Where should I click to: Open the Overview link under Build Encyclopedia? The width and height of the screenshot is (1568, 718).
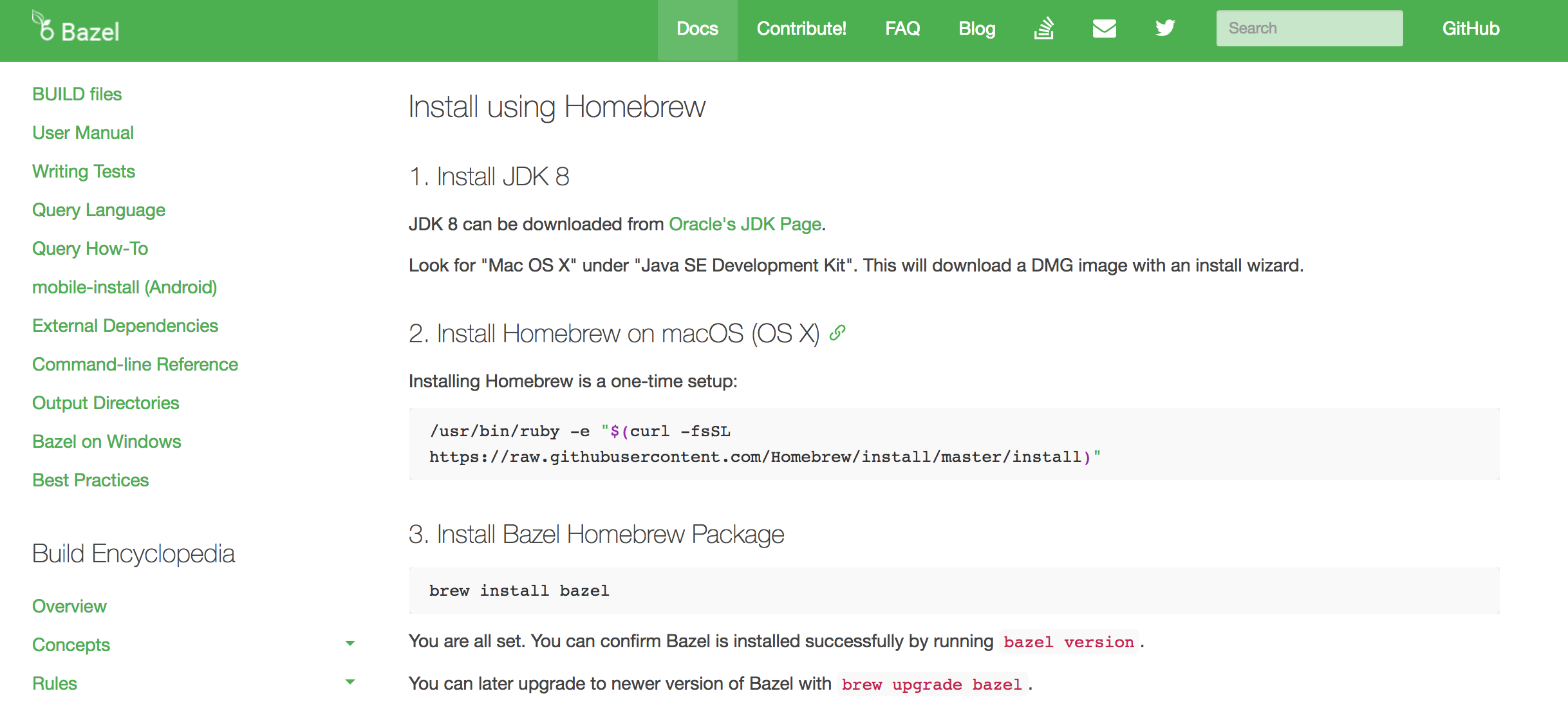tap(70, 606)
